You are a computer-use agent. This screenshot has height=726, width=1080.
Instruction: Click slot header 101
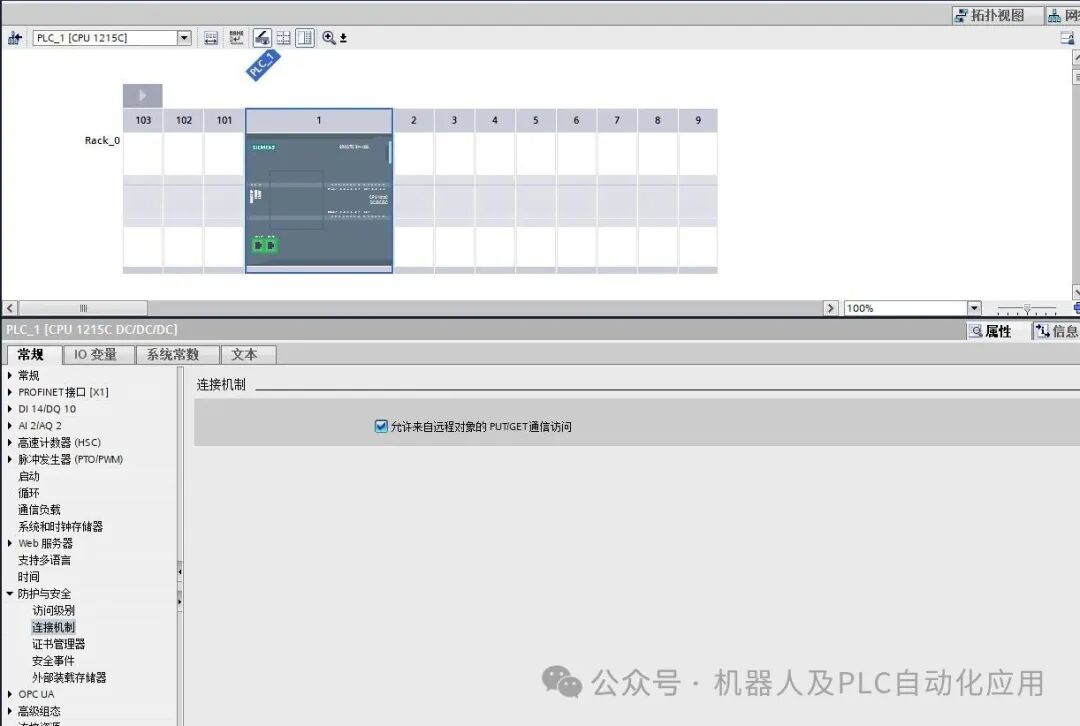[x=224, y=120]
